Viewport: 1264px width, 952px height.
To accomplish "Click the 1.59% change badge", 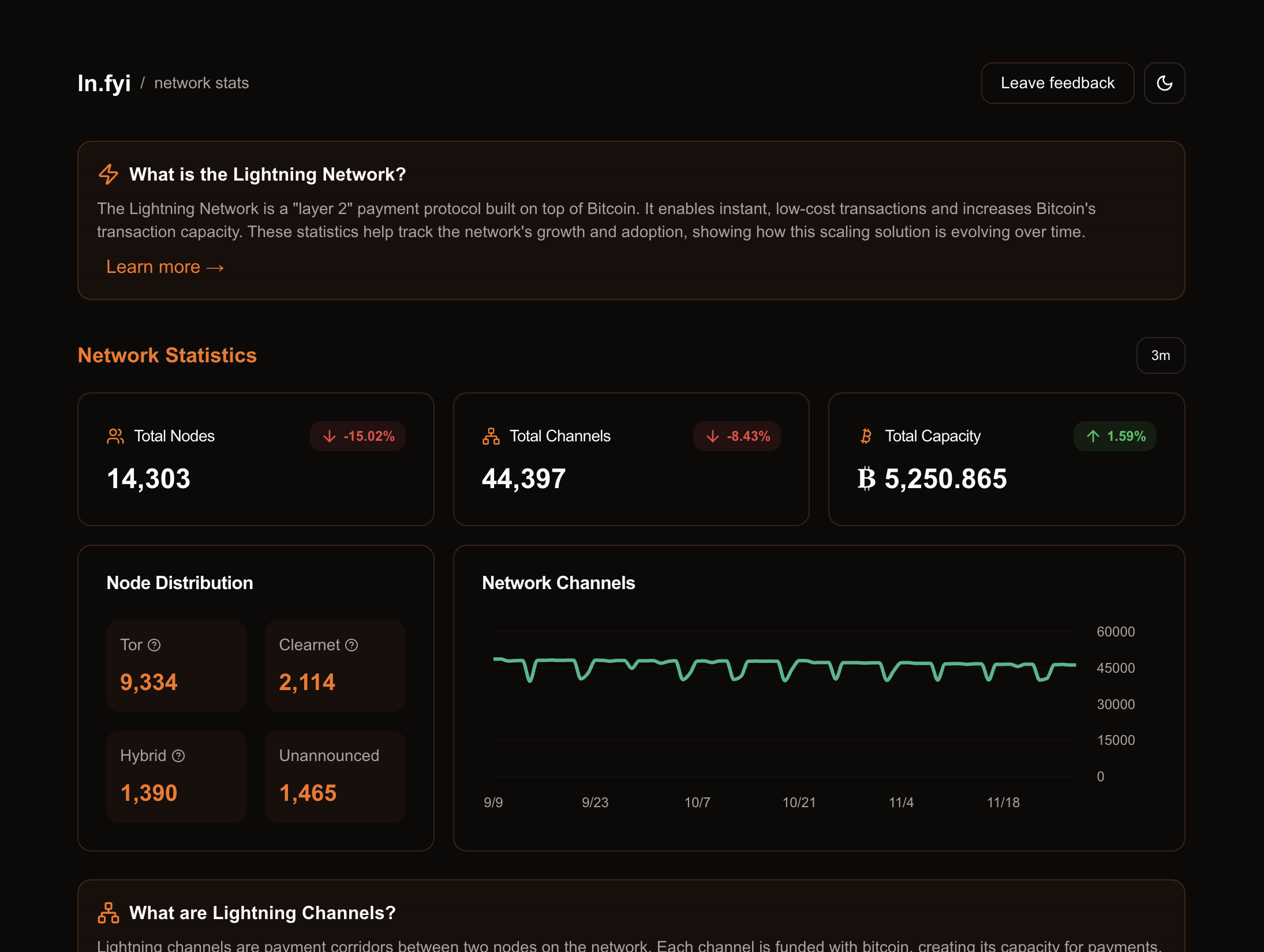I will 1115,436.
